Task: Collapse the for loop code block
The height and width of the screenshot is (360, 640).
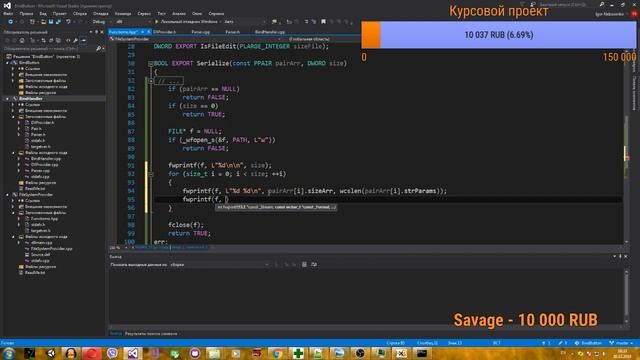Action: (151, 174)
